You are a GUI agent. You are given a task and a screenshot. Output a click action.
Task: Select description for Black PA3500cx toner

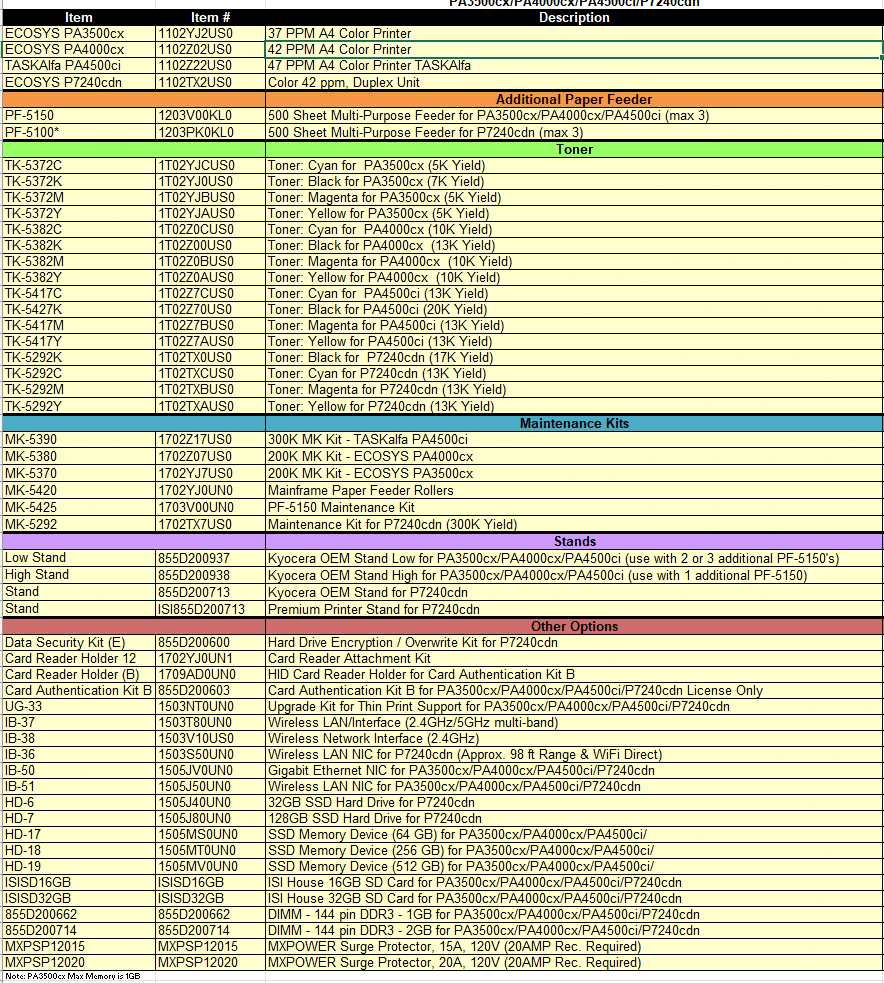click(573, 181)
